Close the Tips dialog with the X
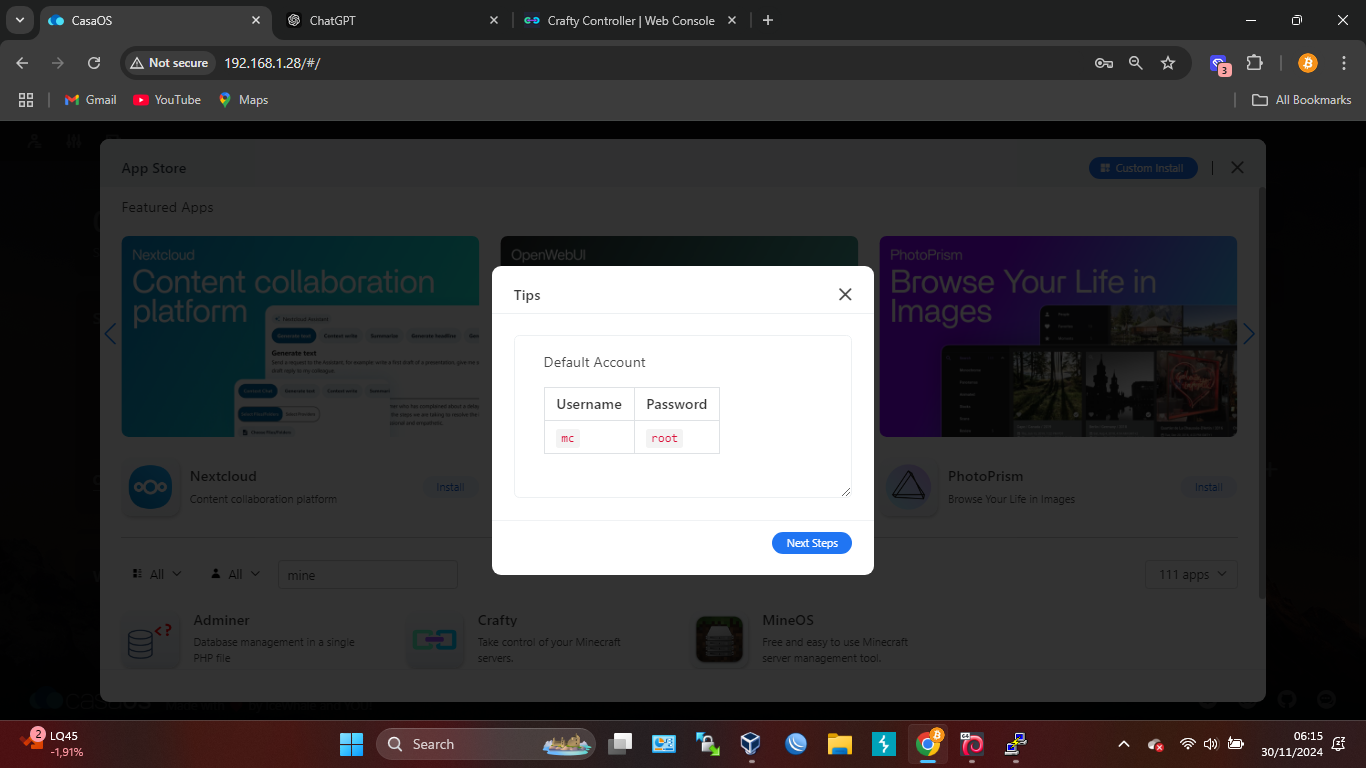1366x768 pixels. point(845,294)
